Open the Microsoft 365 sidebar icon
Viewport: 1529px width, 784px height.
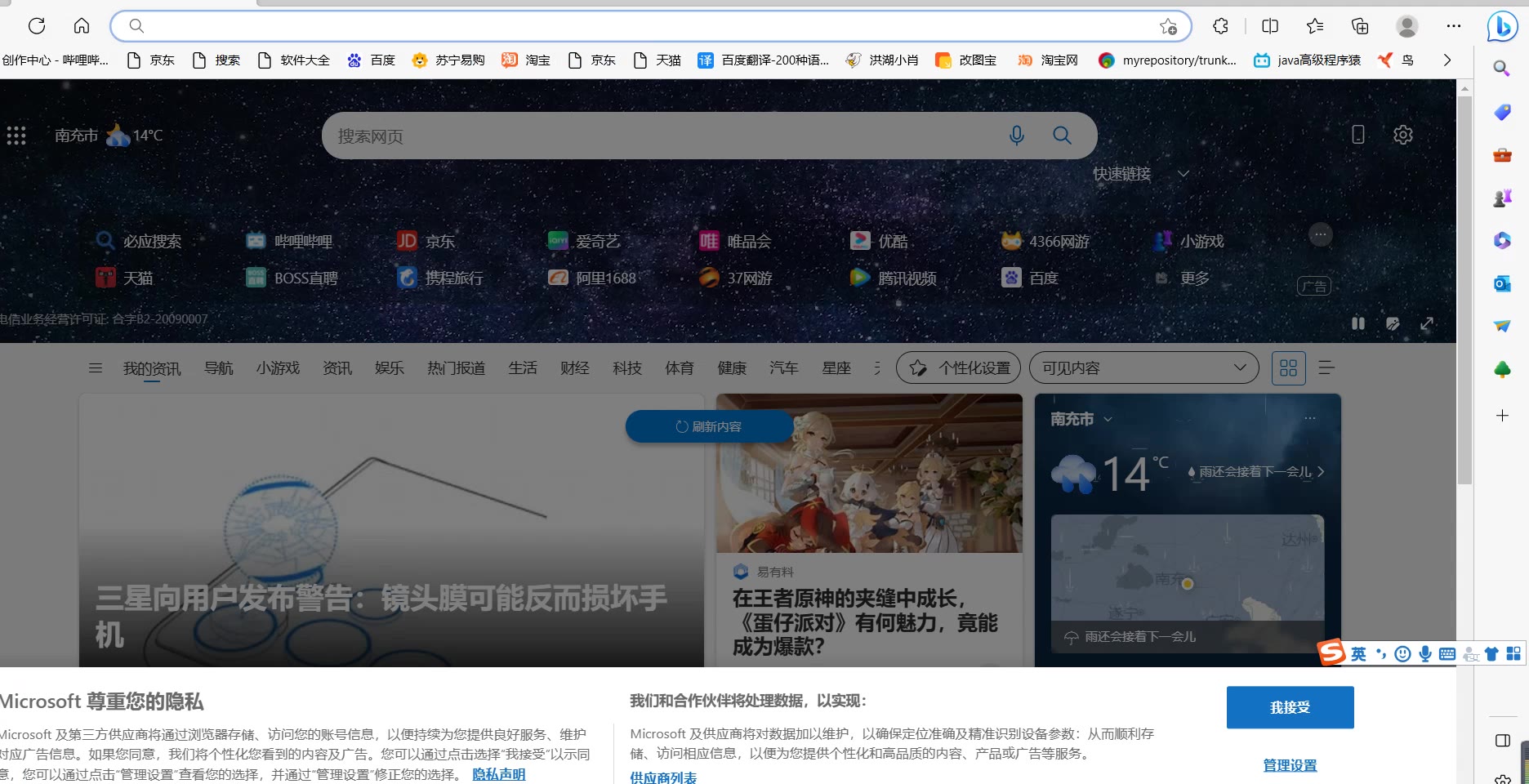(x=1502, y=240)
